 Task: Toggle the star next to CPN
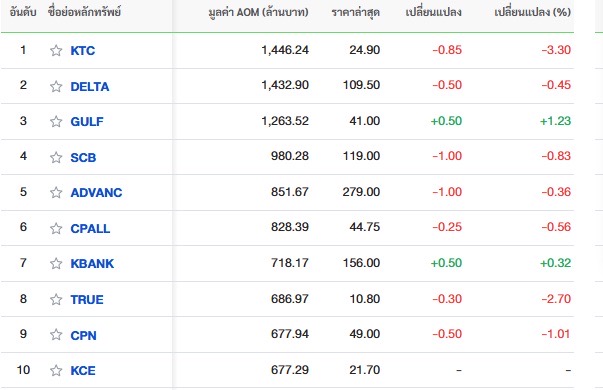[56, 334]
